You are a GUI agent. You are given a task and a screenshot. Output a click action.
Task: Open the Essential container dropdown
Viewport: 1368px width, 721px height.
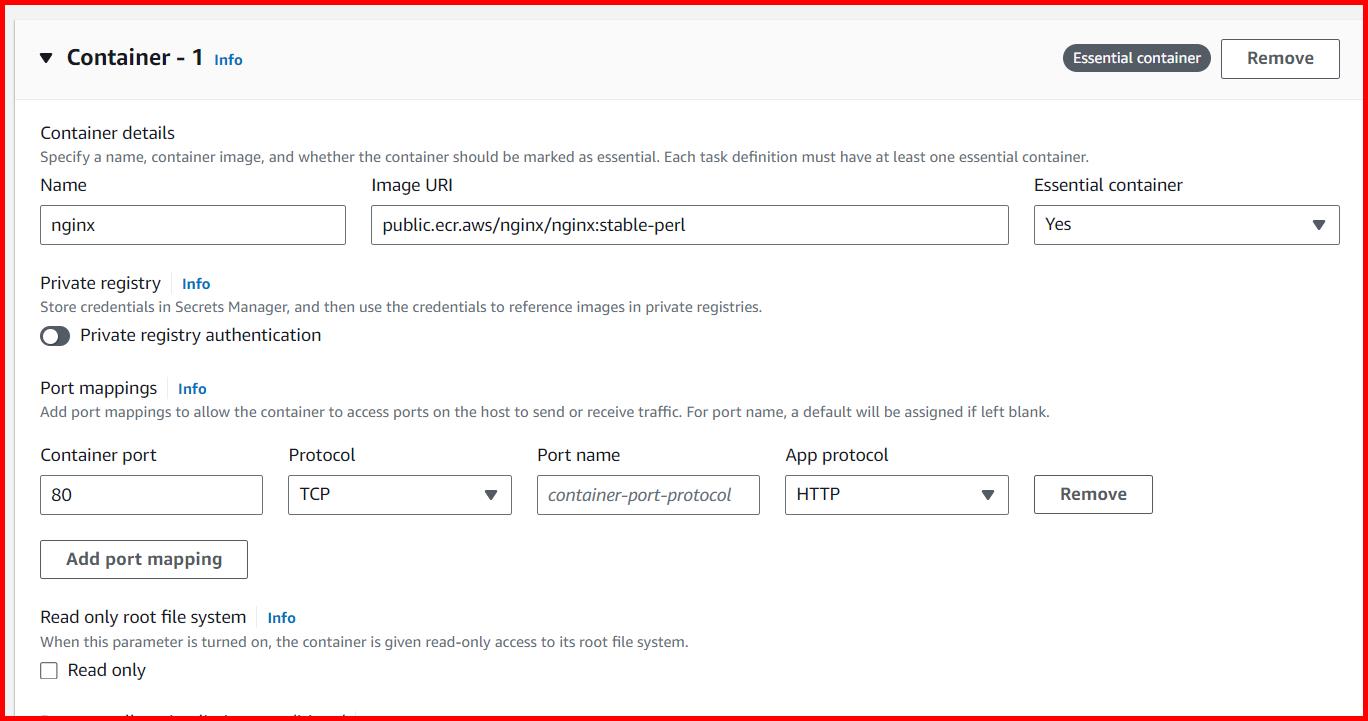click(1186, 224)
